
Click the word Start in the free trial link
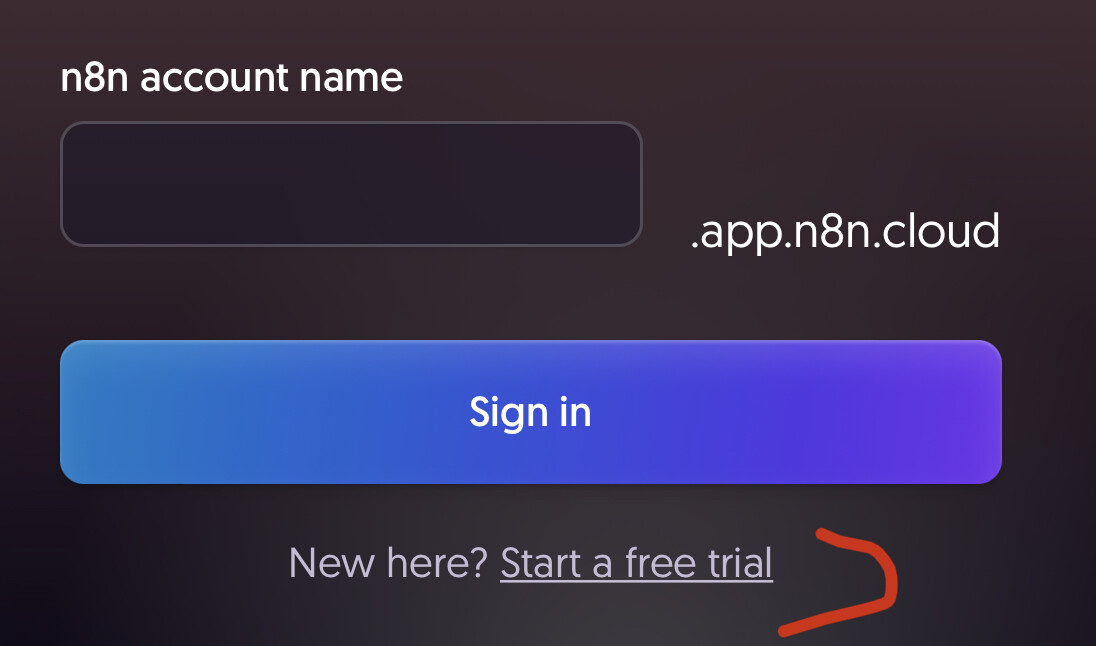(541, 564)
